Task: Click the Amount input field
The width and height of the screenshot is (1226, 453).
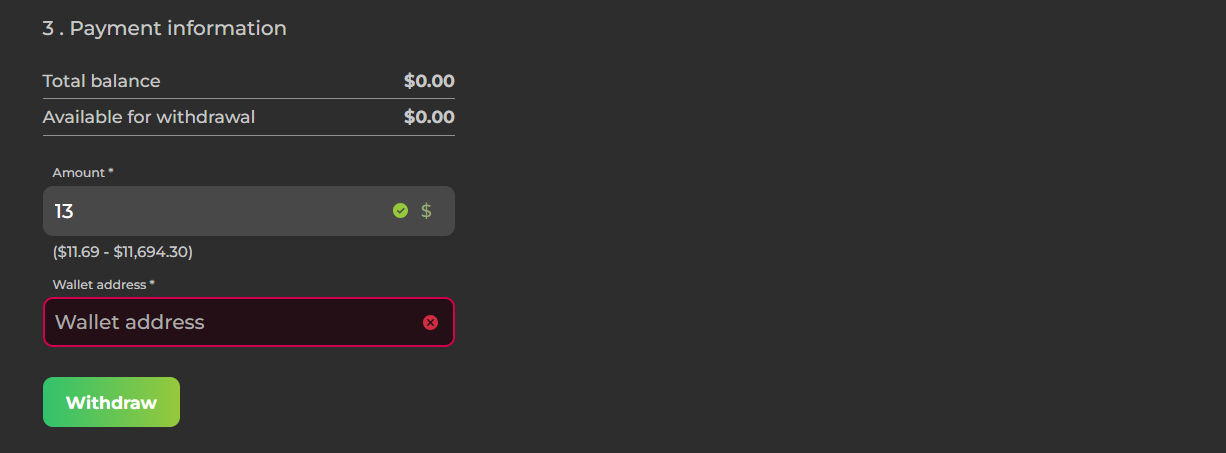Action: 220,211
